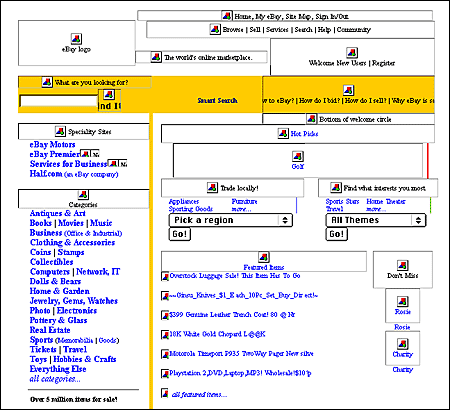Click the icon beside 'all featured items...'

[165, 393]
